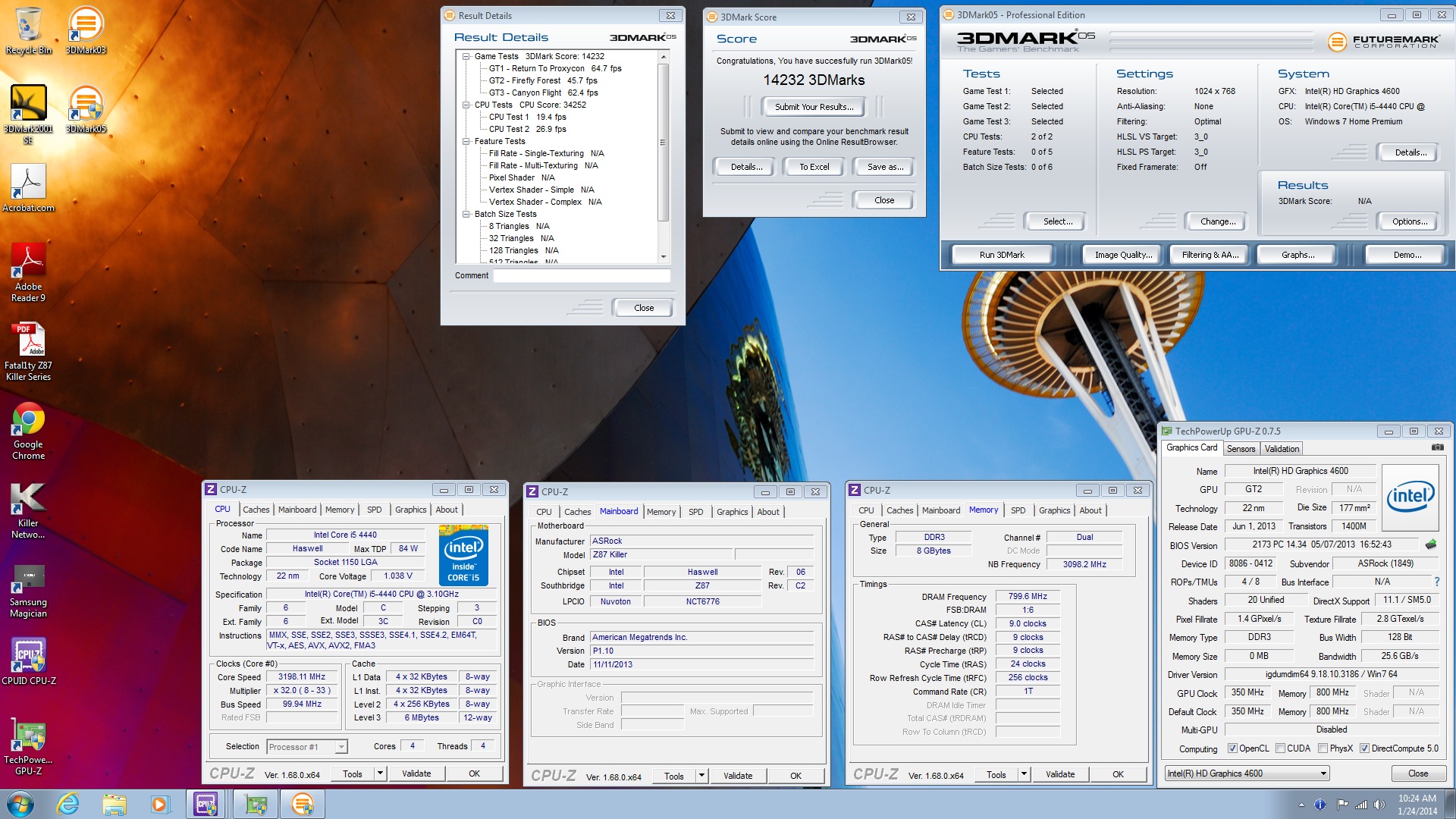Viewport: 1456px width, 819px height.
Task: Open the CPUID CPU-Z desktop shortcut
Action: pyautogui.click(x=28, y=661)
